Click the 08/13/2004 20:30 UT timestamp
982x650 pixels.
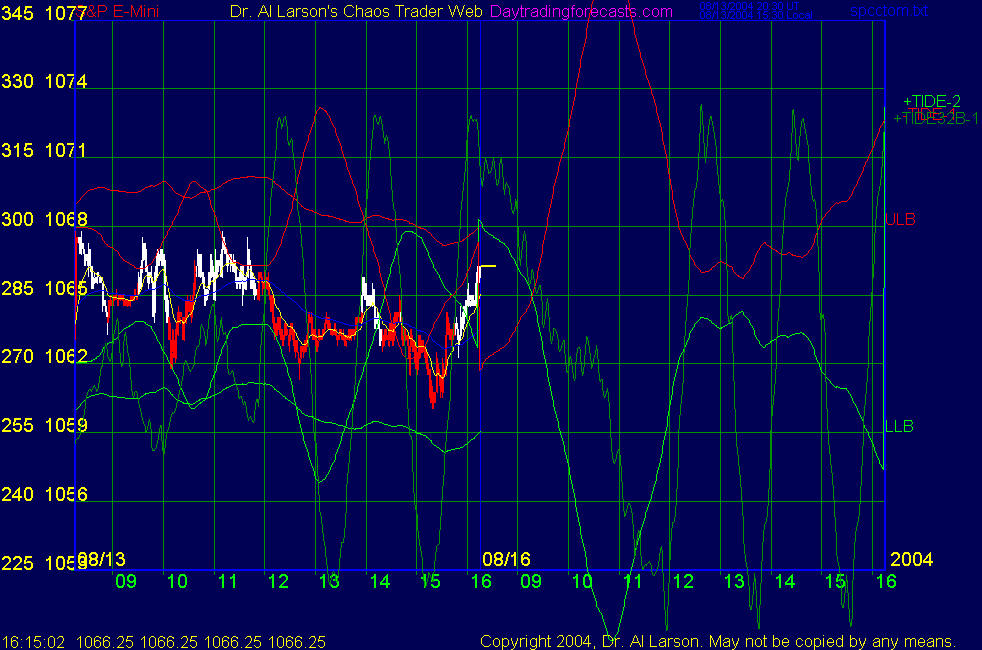coord(749,6)
